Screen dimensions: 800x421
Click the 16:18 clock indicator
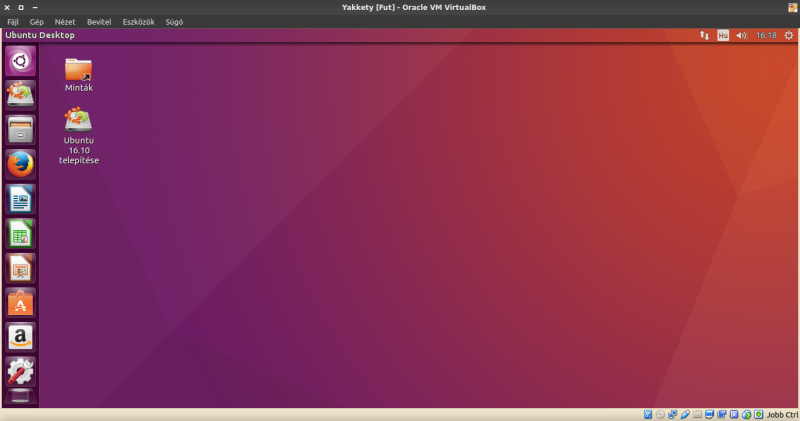(765, 35)
